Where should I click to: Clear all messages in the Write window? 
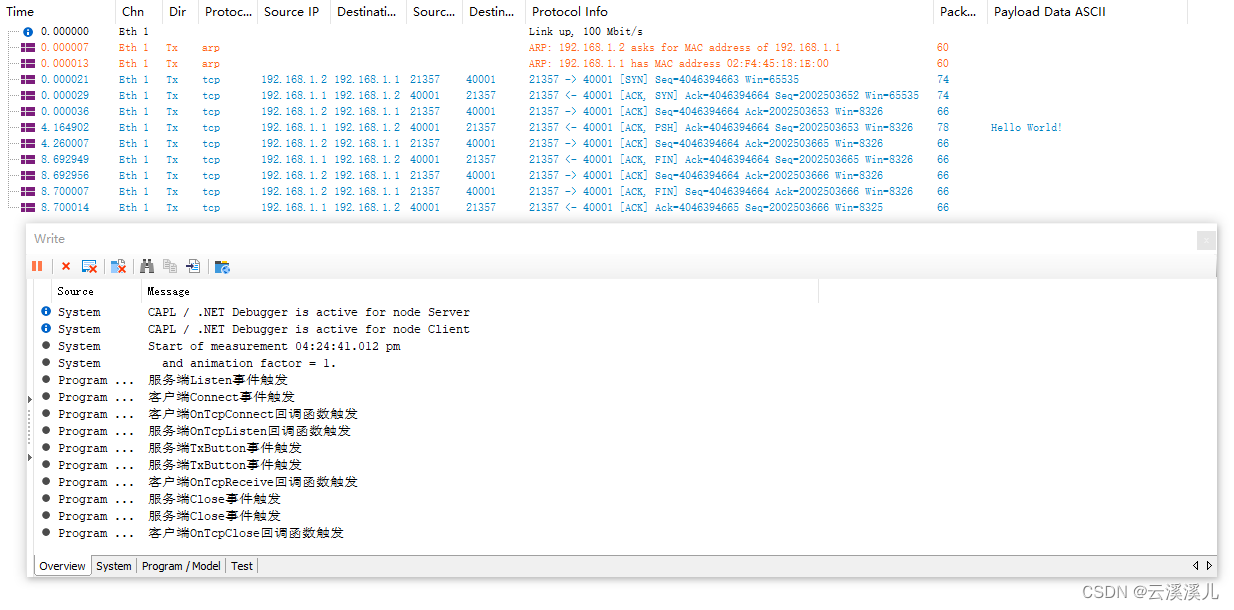(x=65, y=266)
